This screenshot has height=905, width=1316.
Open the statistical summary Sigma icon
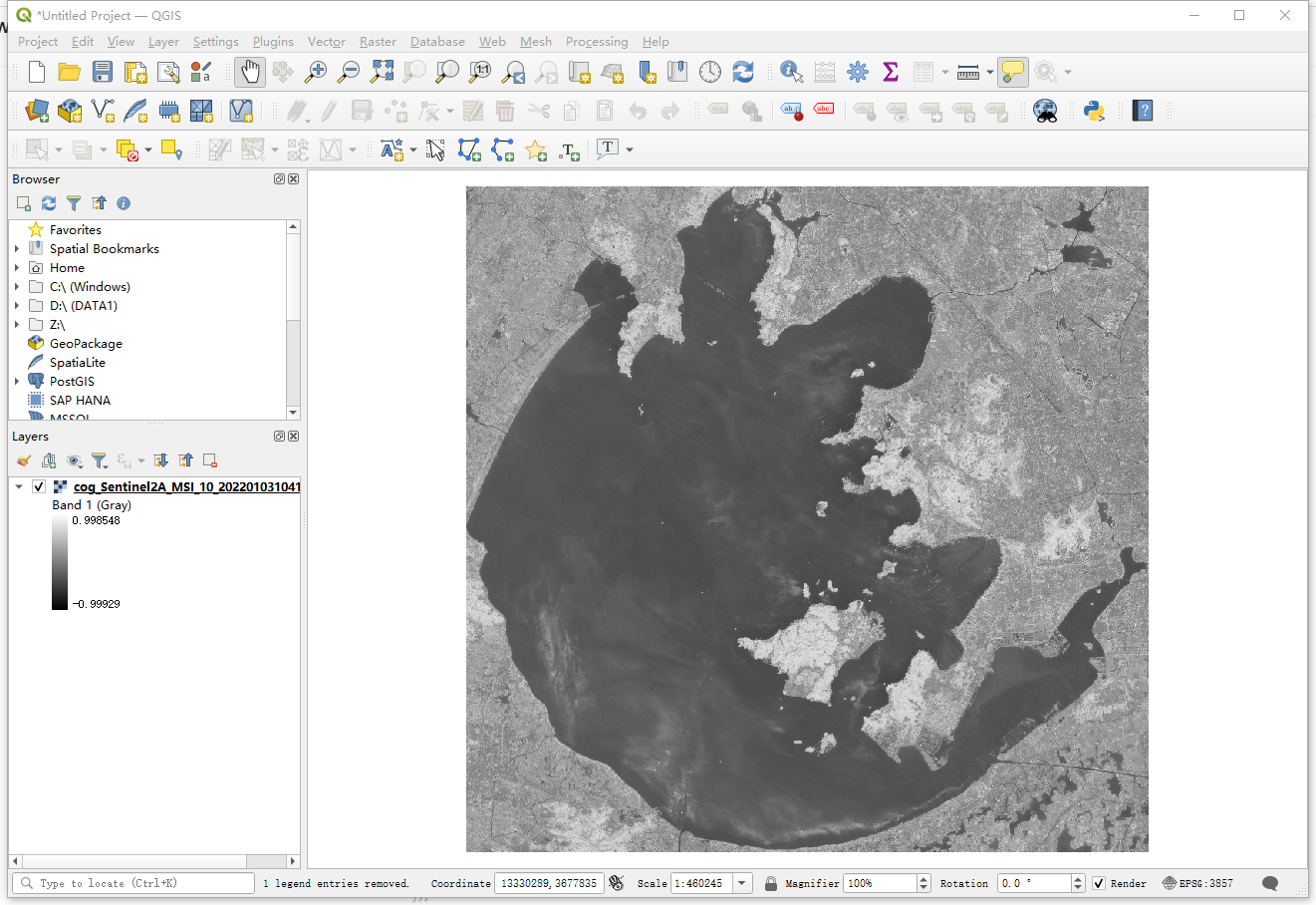(x=891, y=72)
